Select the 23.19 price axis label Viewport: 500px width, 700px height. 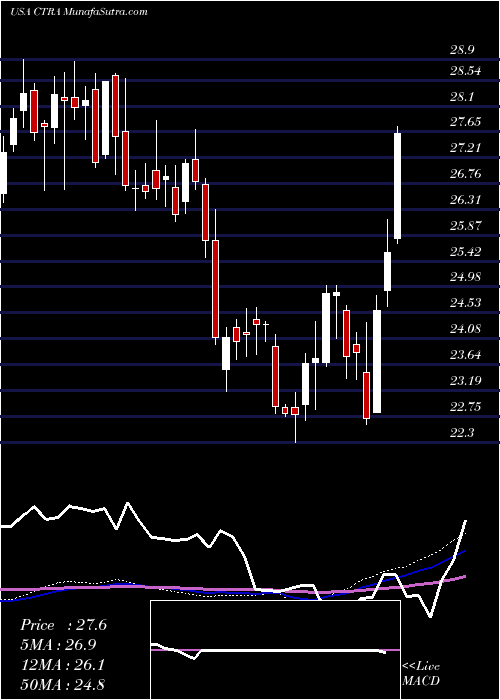[x=466, y=381]
